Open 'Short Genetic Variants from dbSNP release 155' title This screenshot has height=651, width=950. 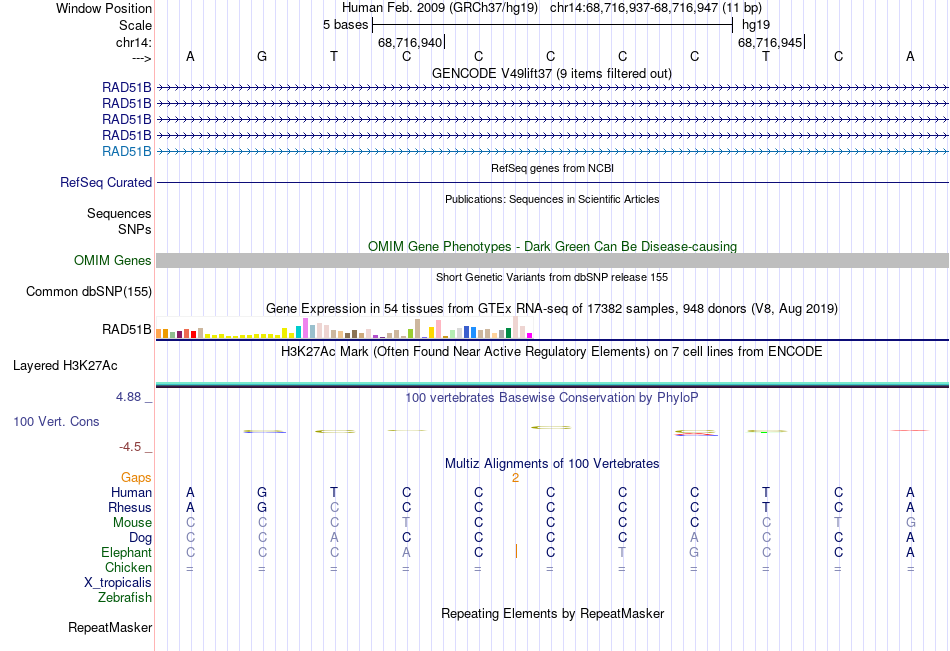[x=552, y=277]
